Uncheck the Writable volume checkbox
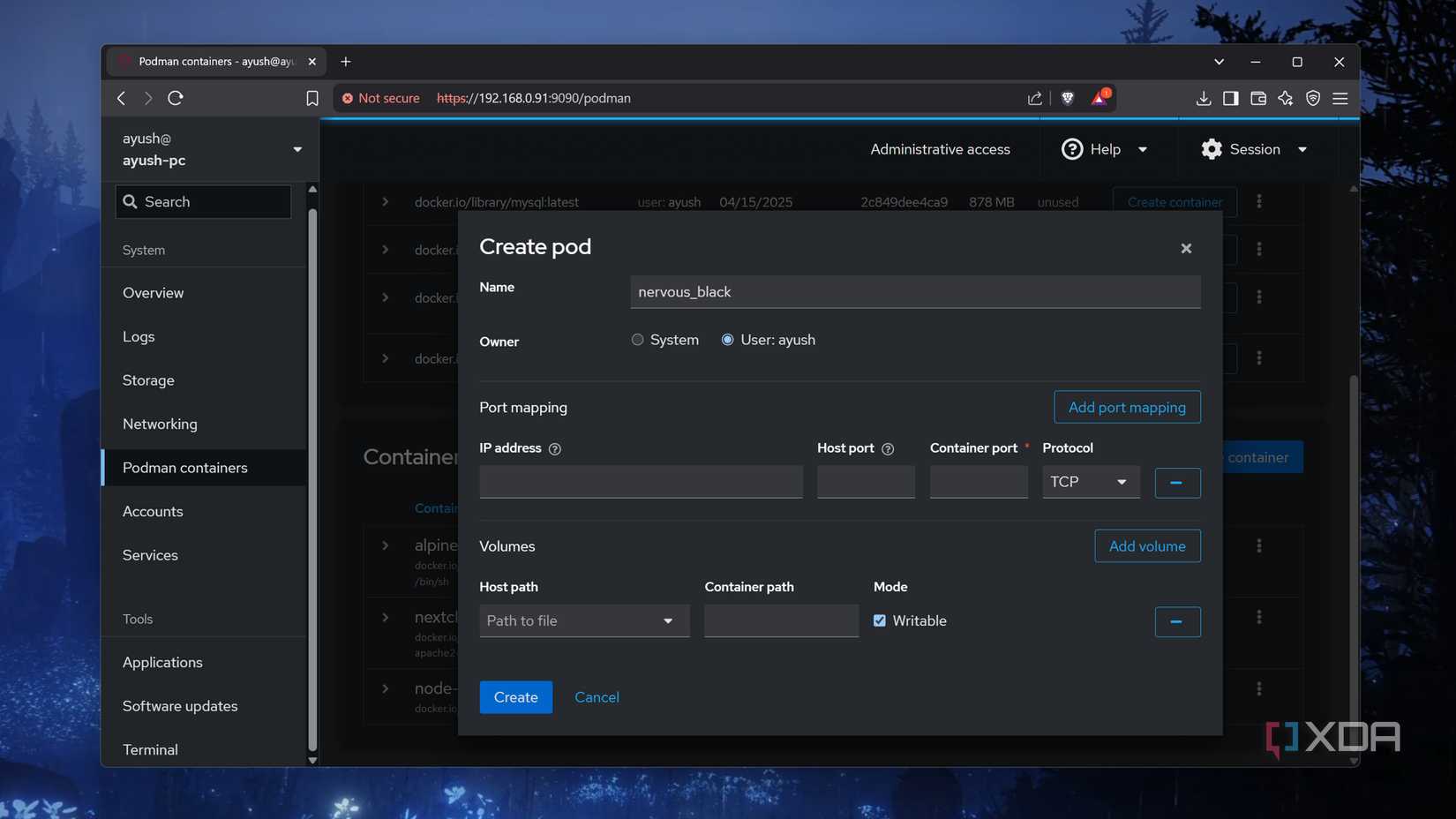 (x=880, y=620)
